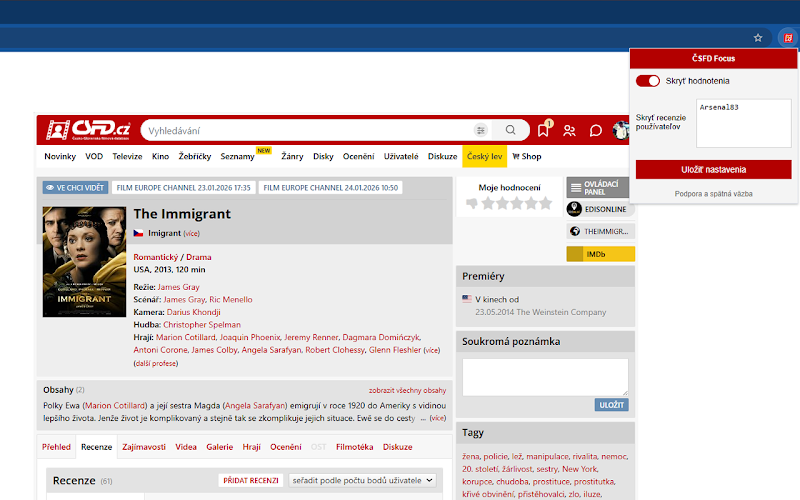
Task: Bookmark this page with the star icon
Action: 758,38
